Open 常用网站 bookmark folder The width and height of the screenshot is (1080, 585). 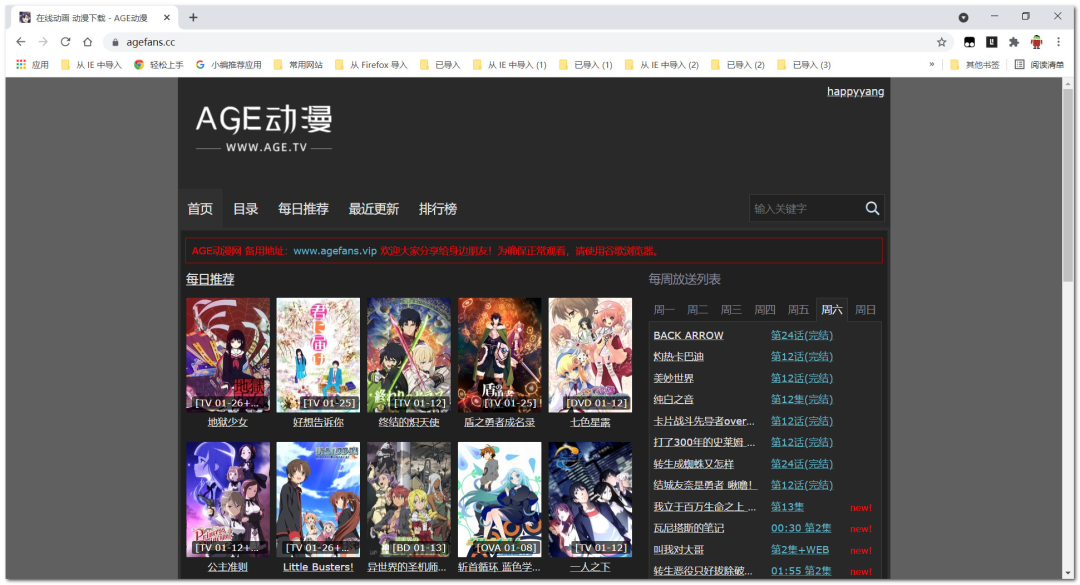pyautogui.click(x=298, y=65)
